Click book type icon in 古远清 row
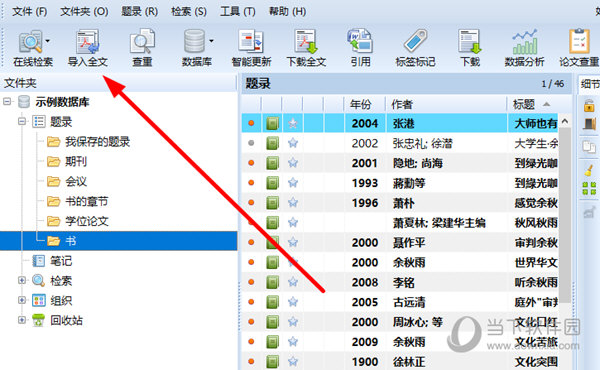The height and width of the screenshot is (370, 600). pyautogui.click(x=272, y=302)
